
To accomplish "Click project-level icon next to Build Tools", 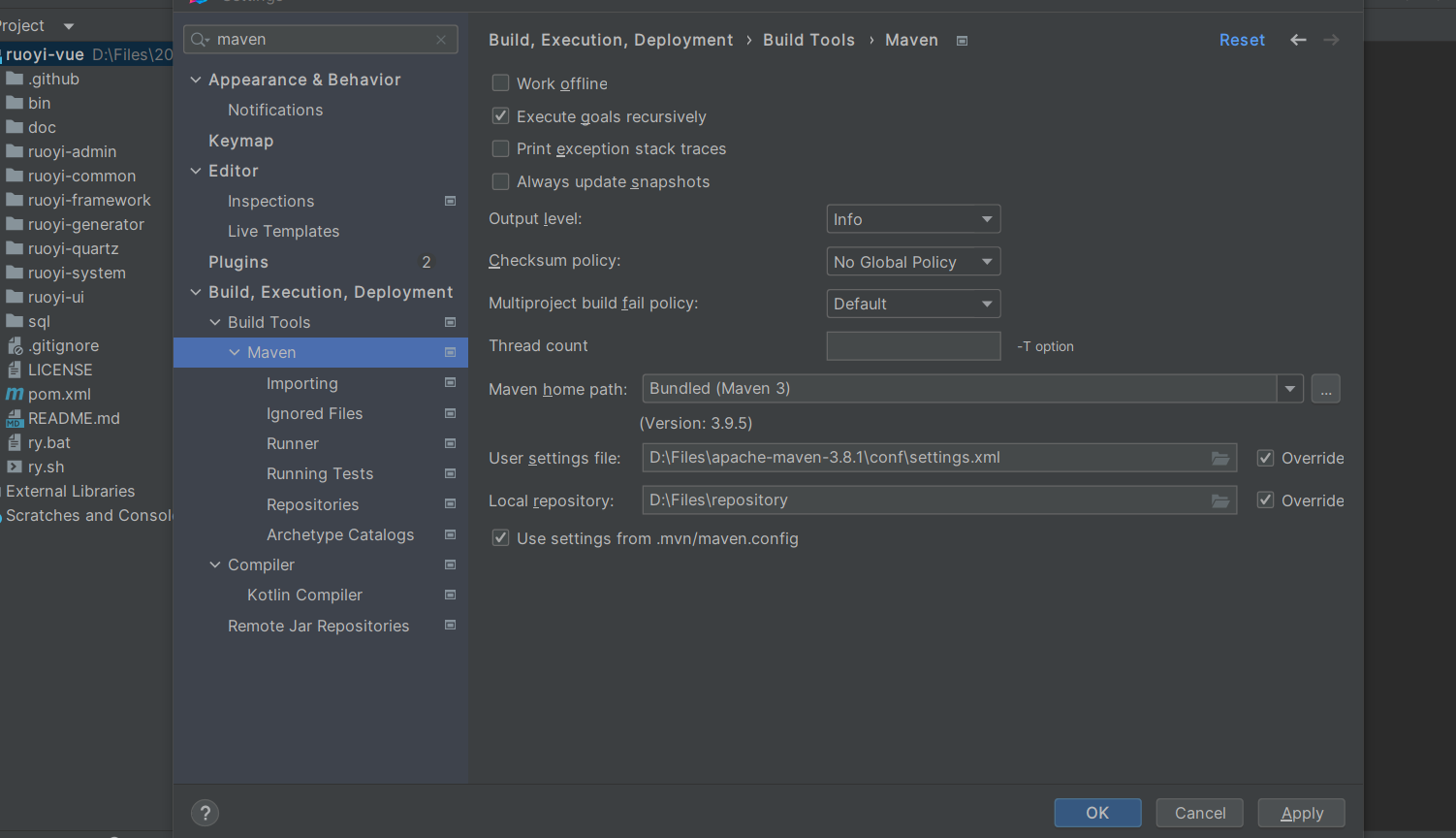I will pos(450,322).
